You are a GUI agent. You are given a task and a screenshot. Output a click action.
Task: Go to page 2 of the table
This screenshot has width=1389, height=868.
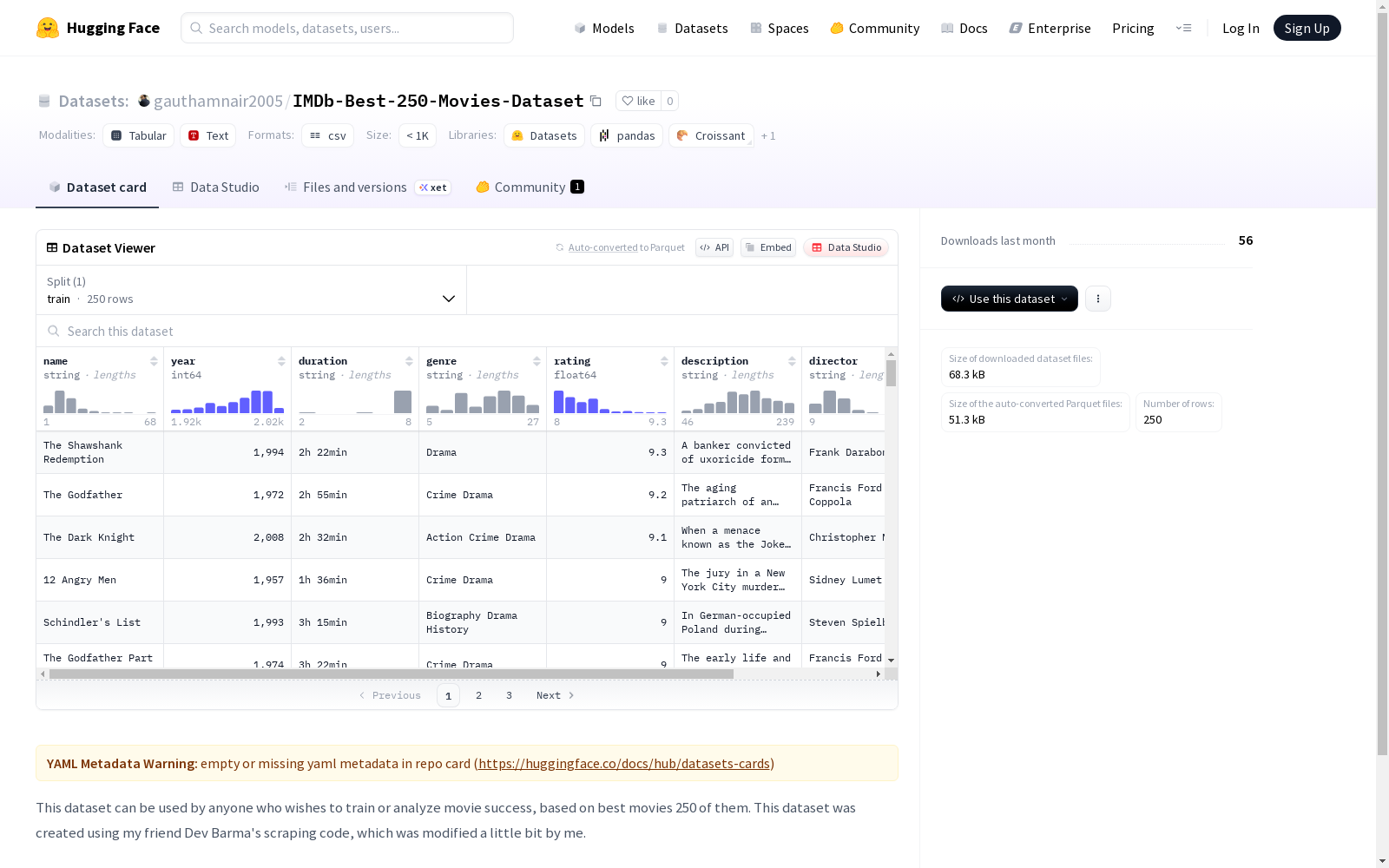pyautogui.click(x=478, y=695)
